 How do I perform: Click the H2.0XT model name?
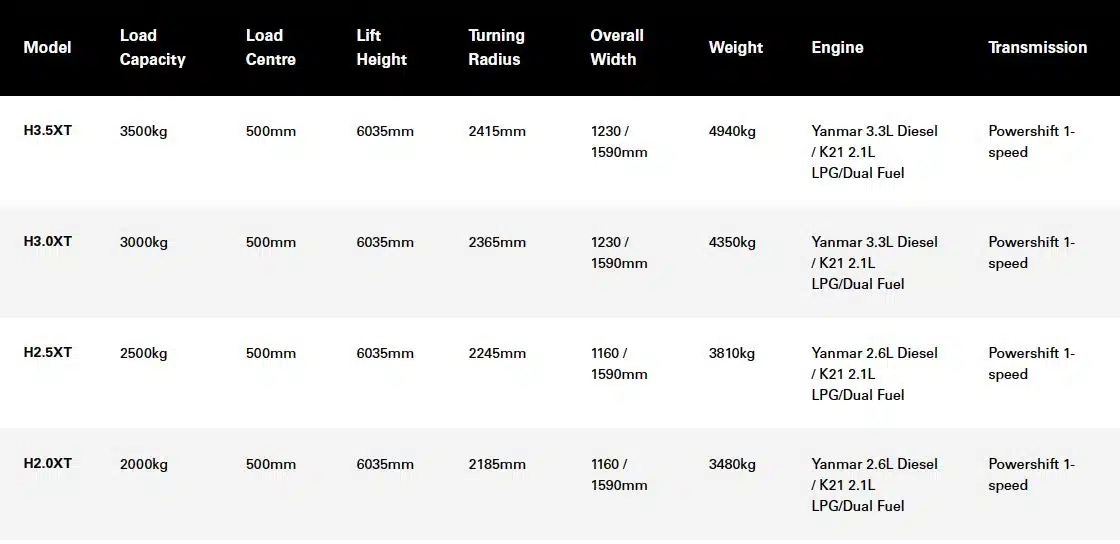(x=47, y=463)
